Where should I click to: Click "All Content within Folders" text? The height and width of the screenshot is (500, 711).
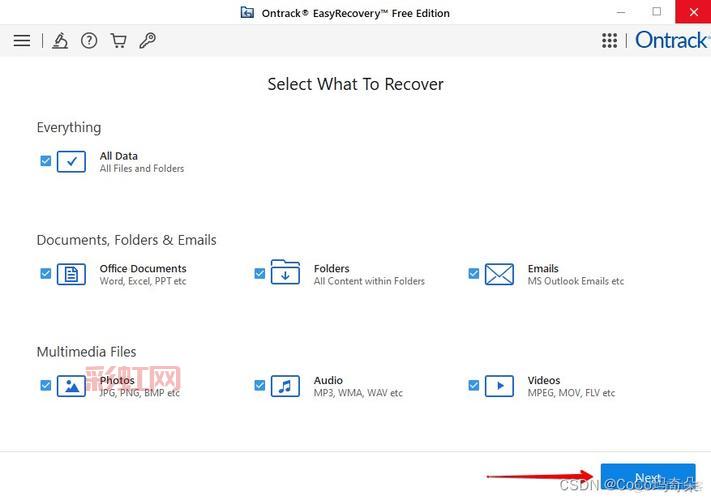[x=370, y=281]
